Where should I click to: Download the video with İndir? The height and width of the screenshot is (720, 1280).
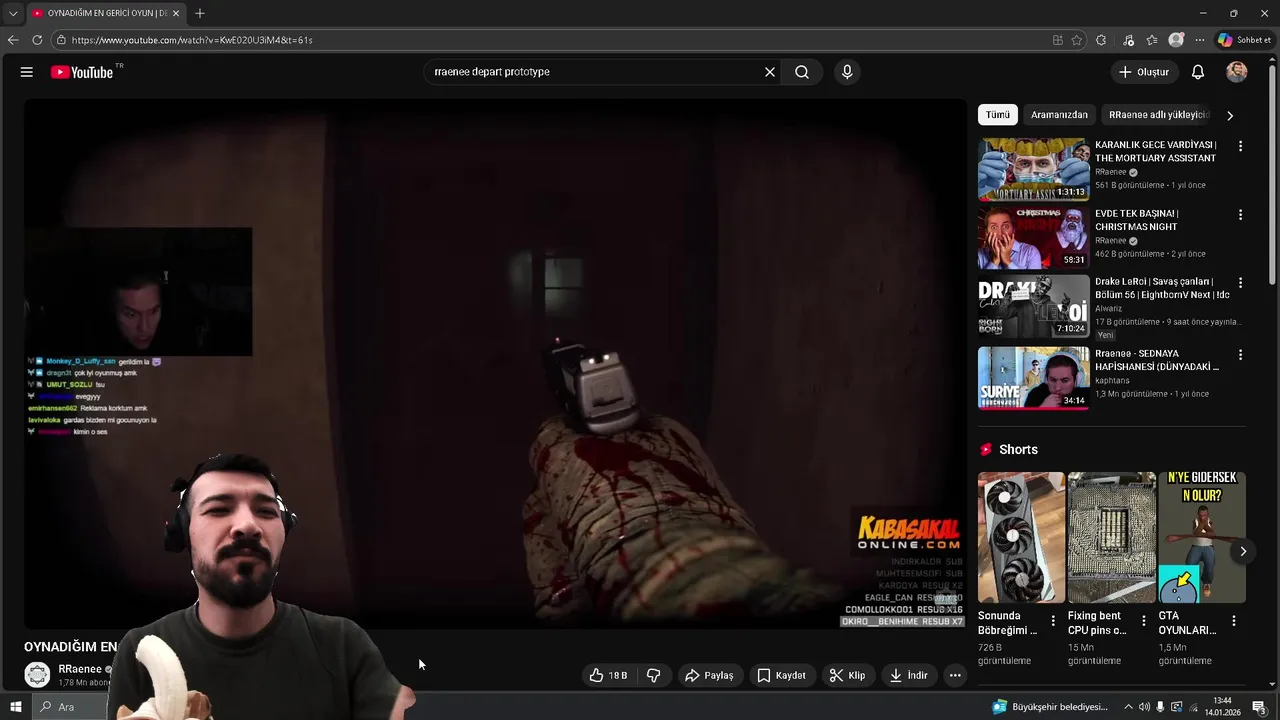(909, 675)
